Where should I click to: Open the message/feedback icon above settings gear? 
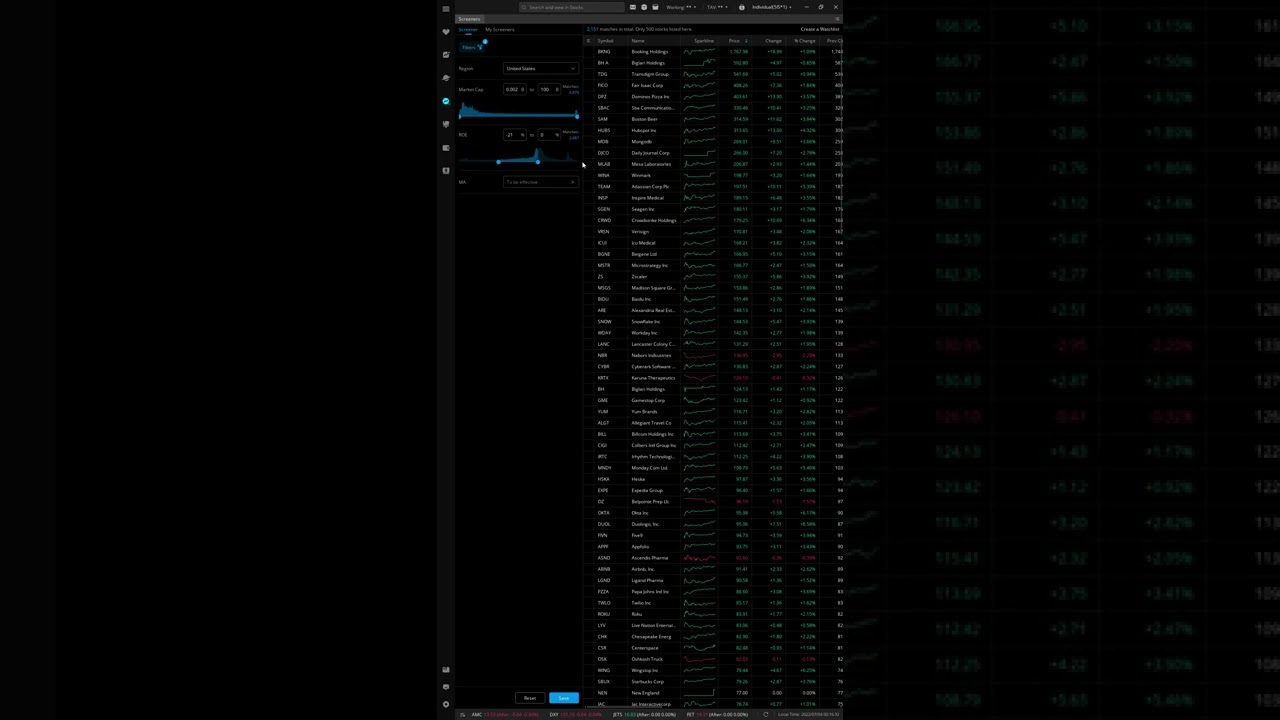[x=446, y=687]
